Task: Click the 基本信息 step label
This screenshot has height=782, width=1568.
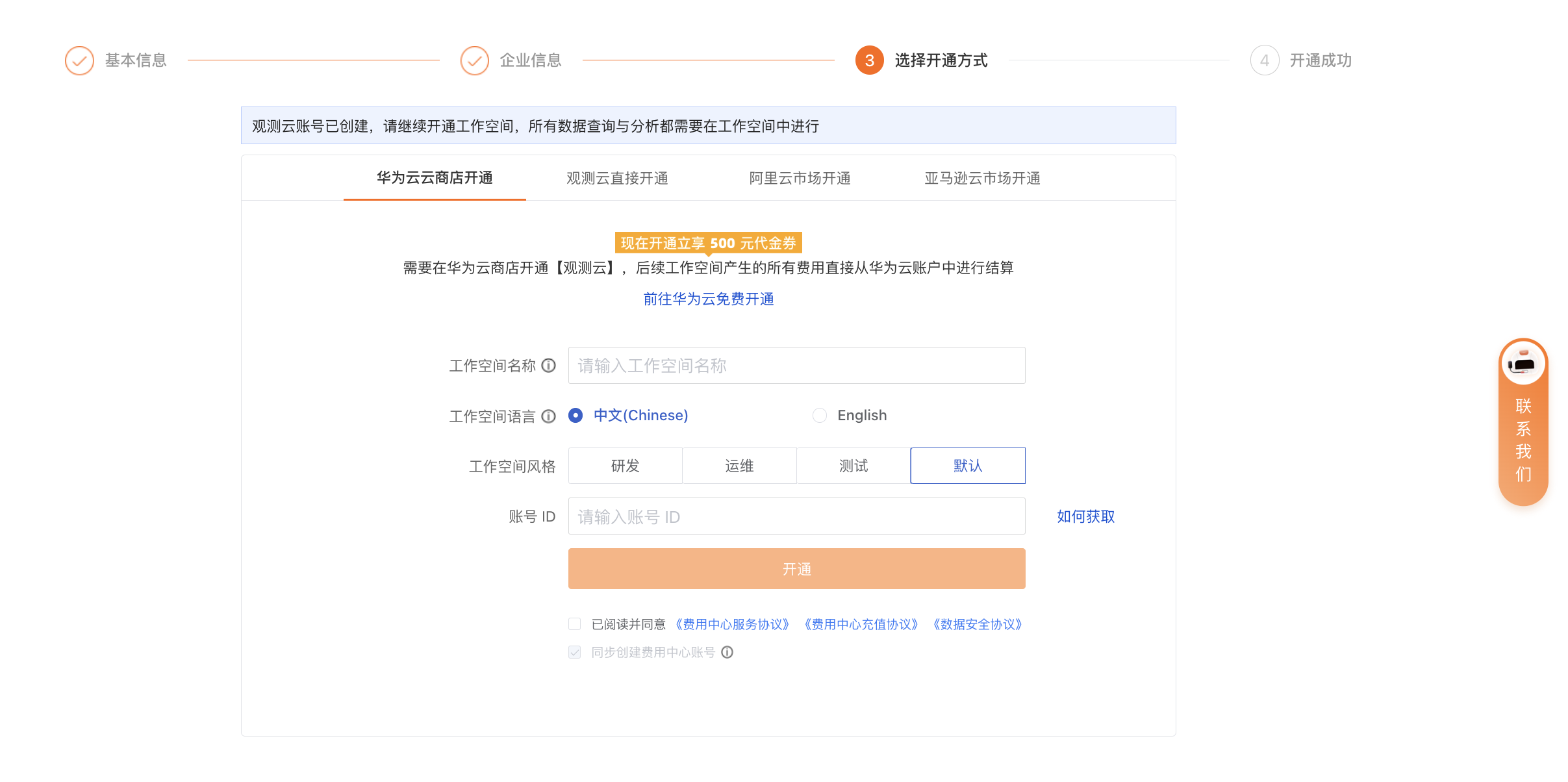Action: (x=136, y=60)
